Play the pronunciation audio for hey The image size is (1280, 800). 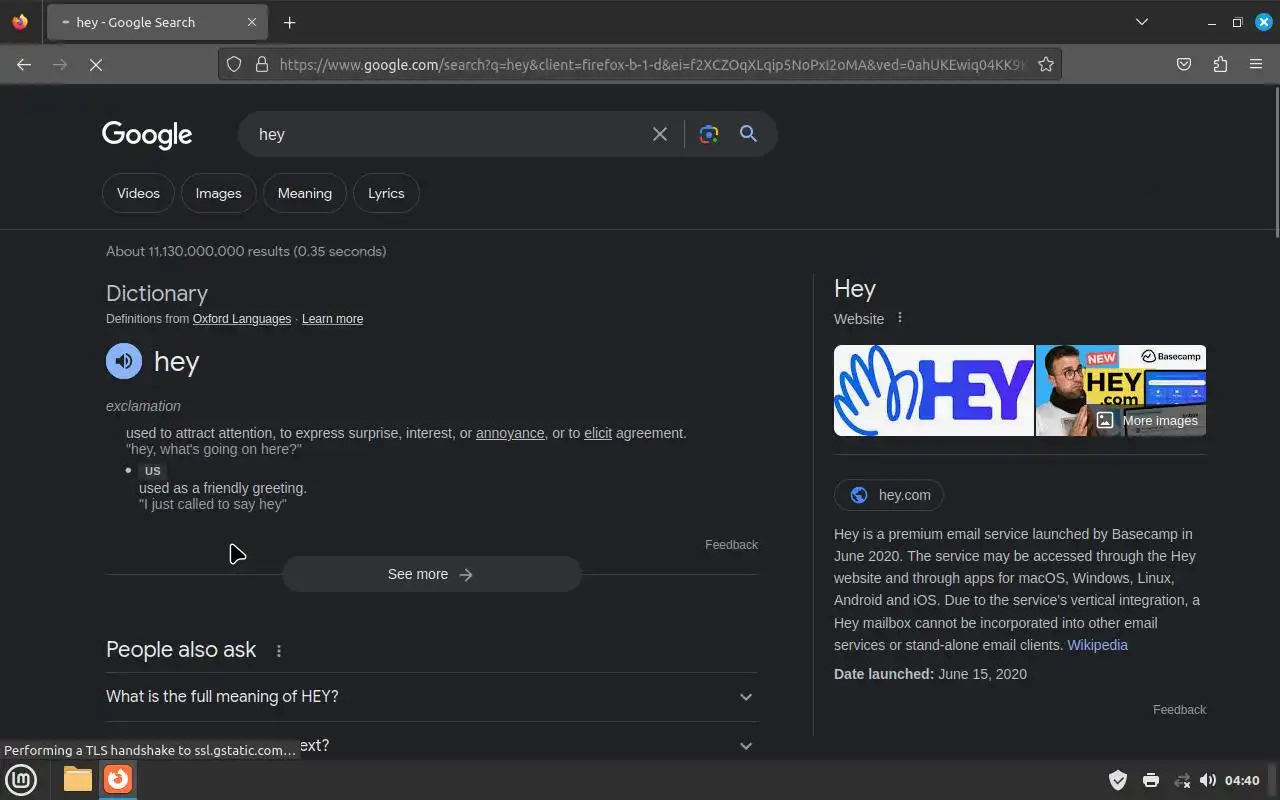point(124,361)
